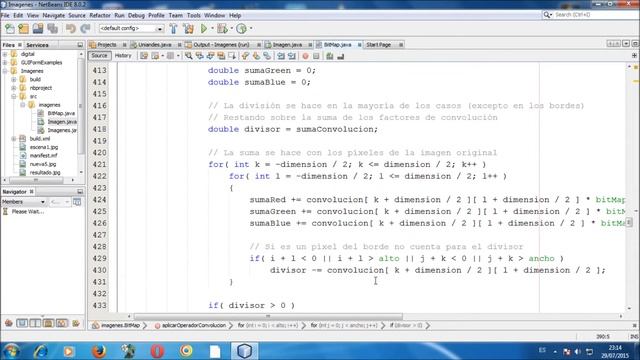Click the Debug Project icon
640x360 pixels.
click(x=222, y=29)
